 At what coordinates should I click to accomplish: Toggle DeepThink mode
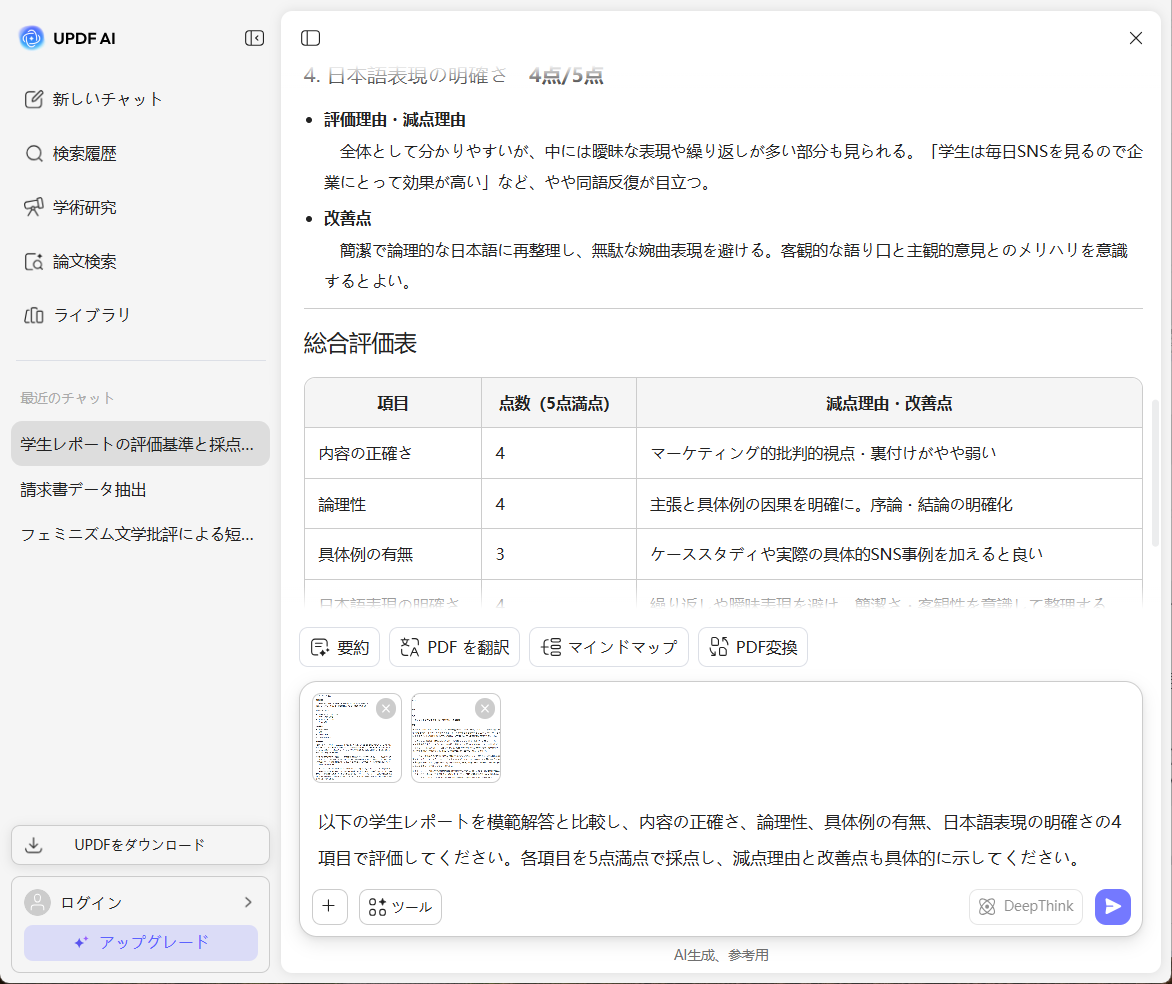pyautogui.click(x=1026, y=906)
